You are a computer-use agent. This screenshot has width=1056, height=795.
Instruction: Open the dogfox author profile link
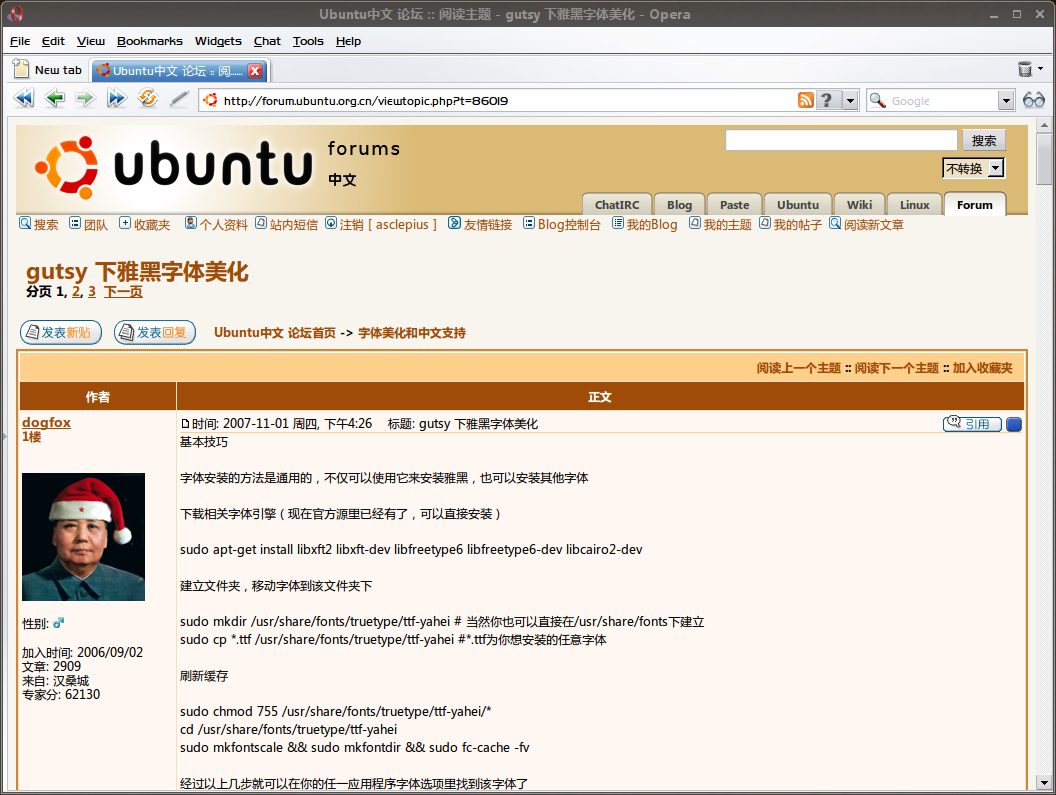(46, 422)
